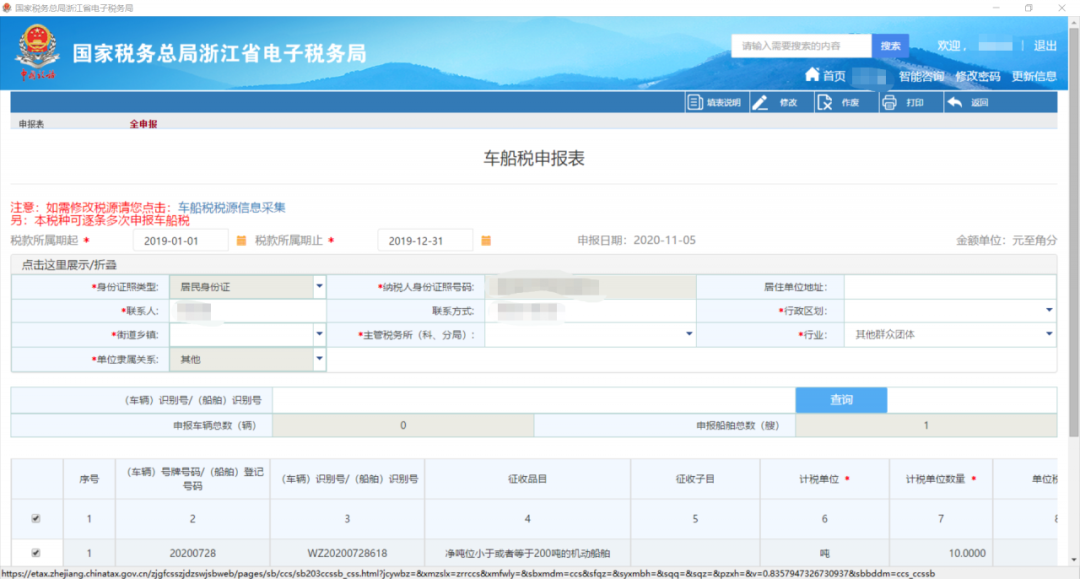
Task: Click the header search input field
Action: [x=801, y=46]
